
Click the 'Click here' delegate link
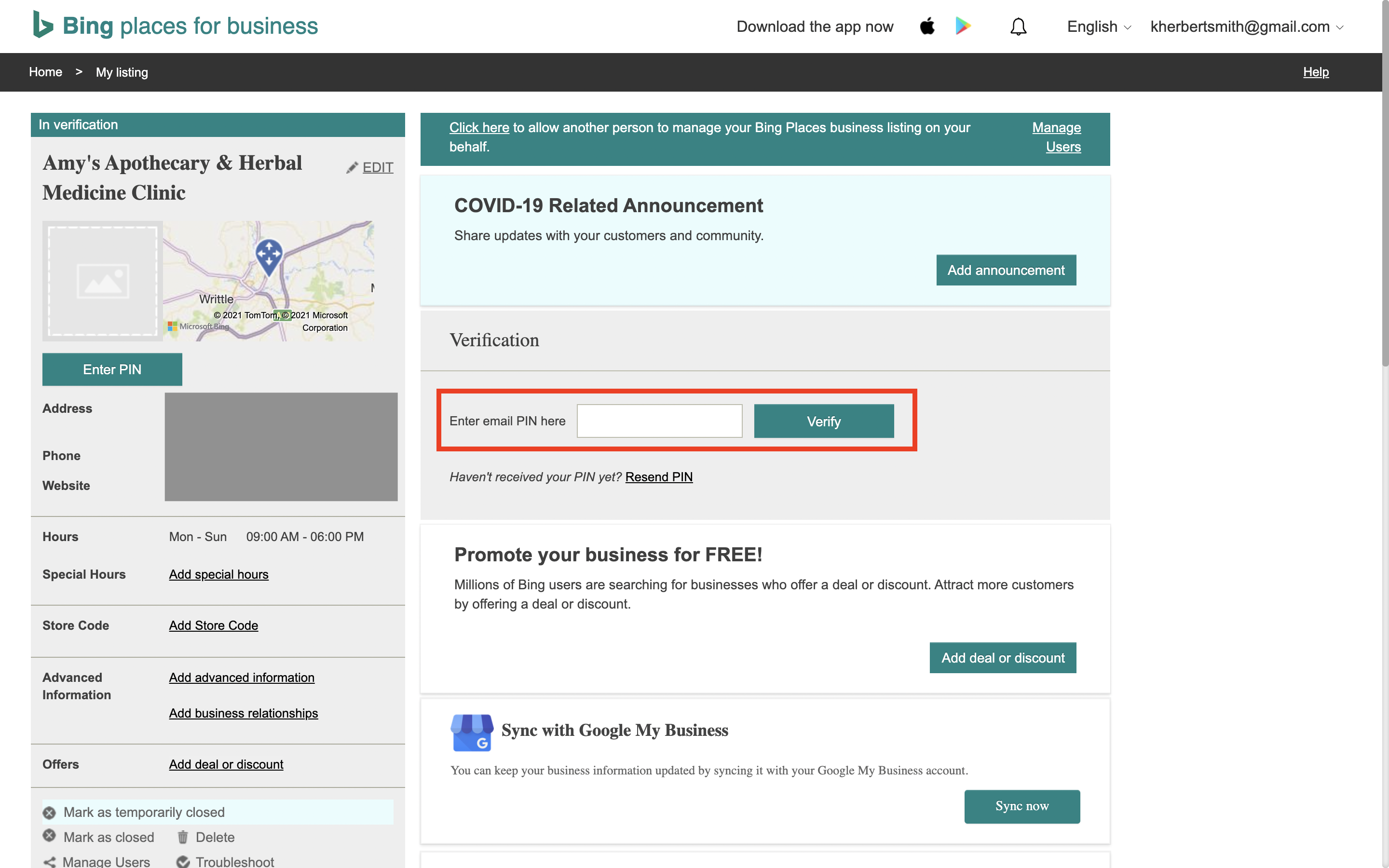click(x=479, y=127)
